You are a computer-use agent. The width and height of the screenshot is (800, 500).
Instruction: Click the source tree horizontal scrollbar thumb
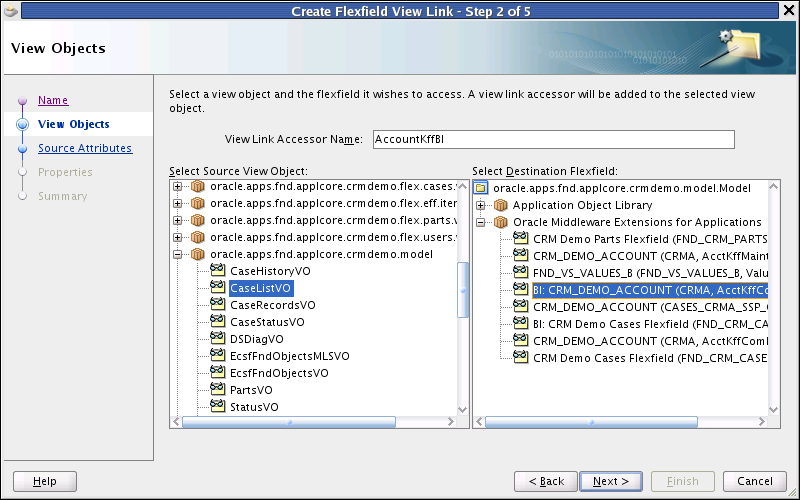click(x=289, y=422)
